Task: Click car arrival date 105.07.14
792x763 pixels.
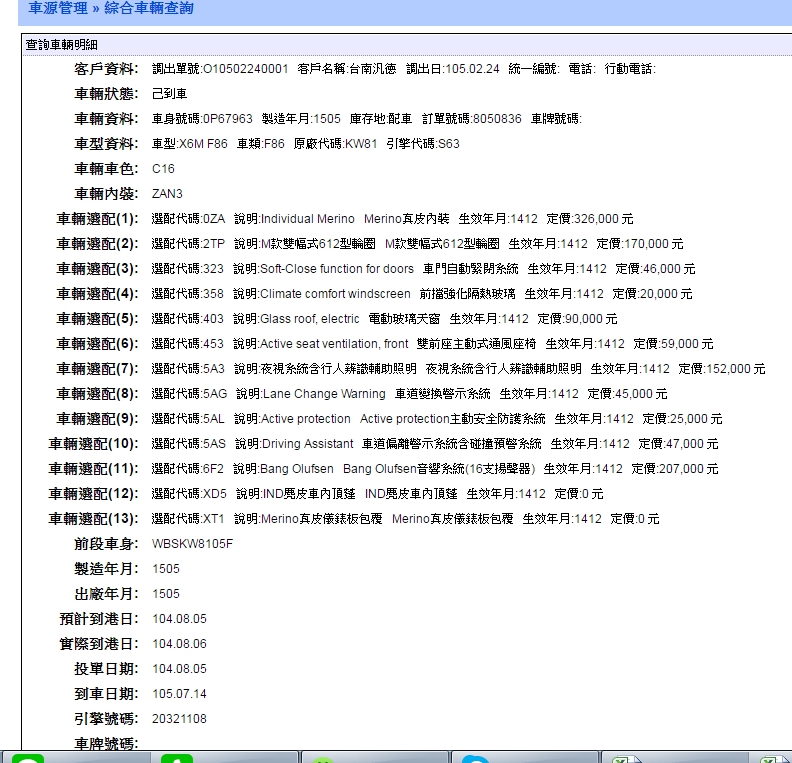Action: (179, 694)
